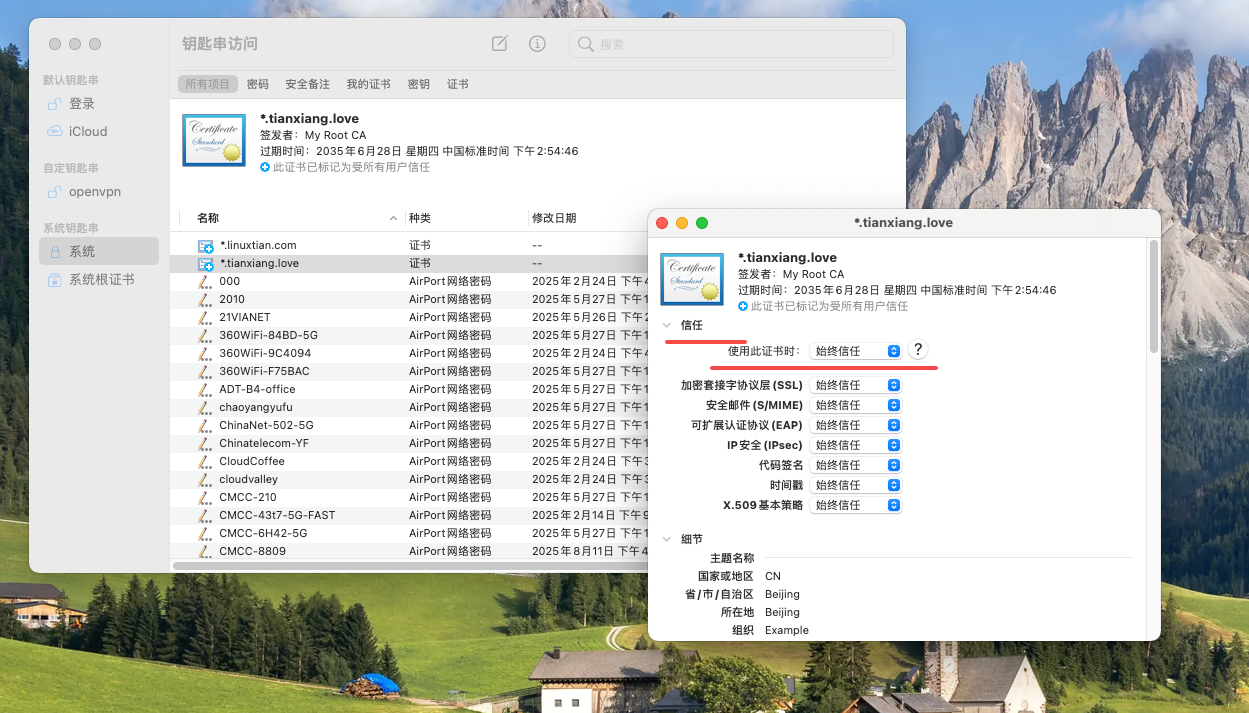Image resolution: width=1249 pixels, height=713 pixels.
Task: Select the 系统根证书 keychain
Action: [101, 280]
